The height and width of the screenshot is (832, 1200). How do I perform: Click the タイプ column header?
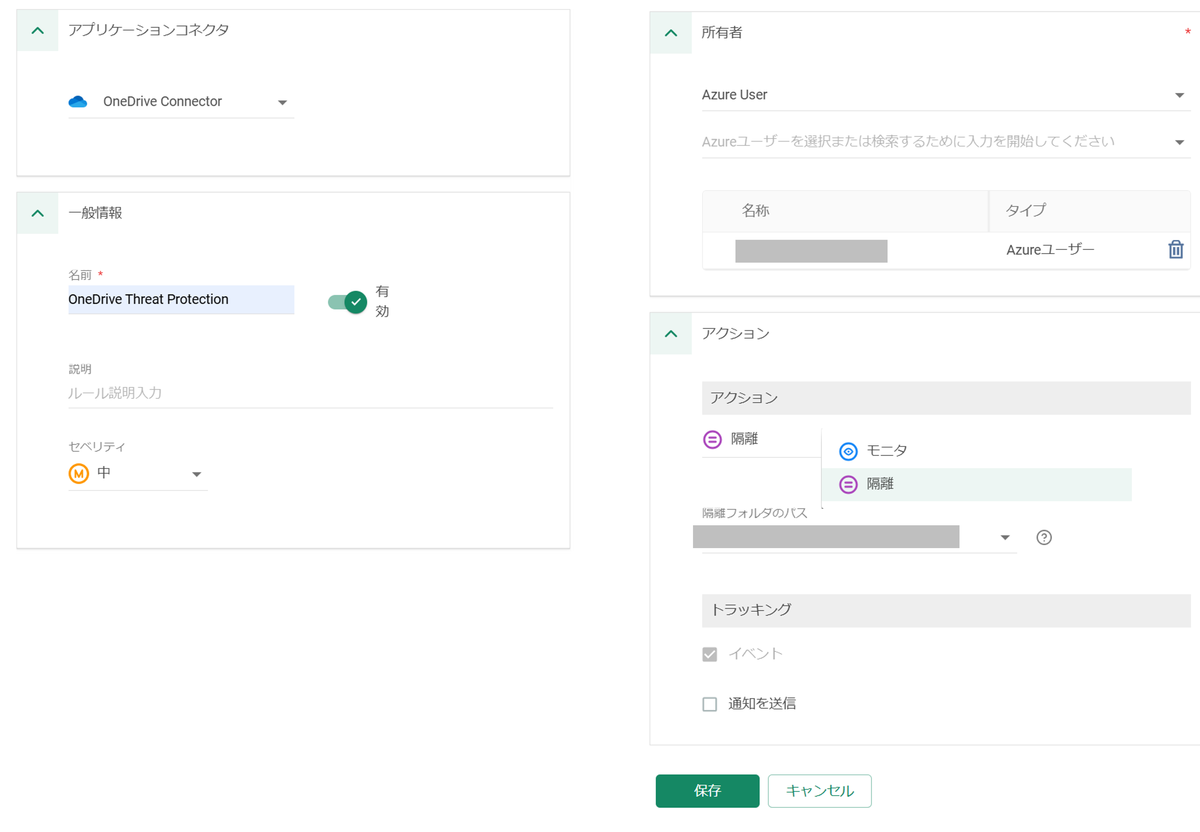[x=1089, y=211]
